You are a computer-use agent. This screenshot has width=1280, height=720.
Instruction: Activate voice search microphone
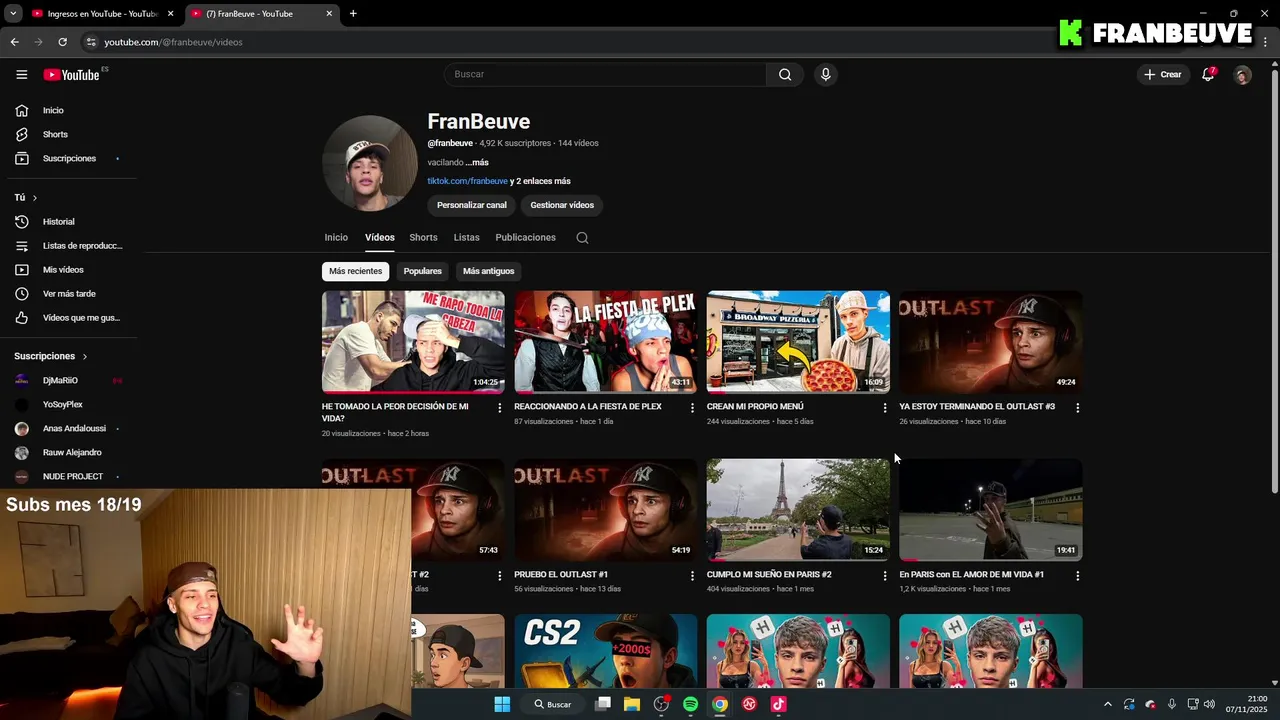tap(825, 74)
